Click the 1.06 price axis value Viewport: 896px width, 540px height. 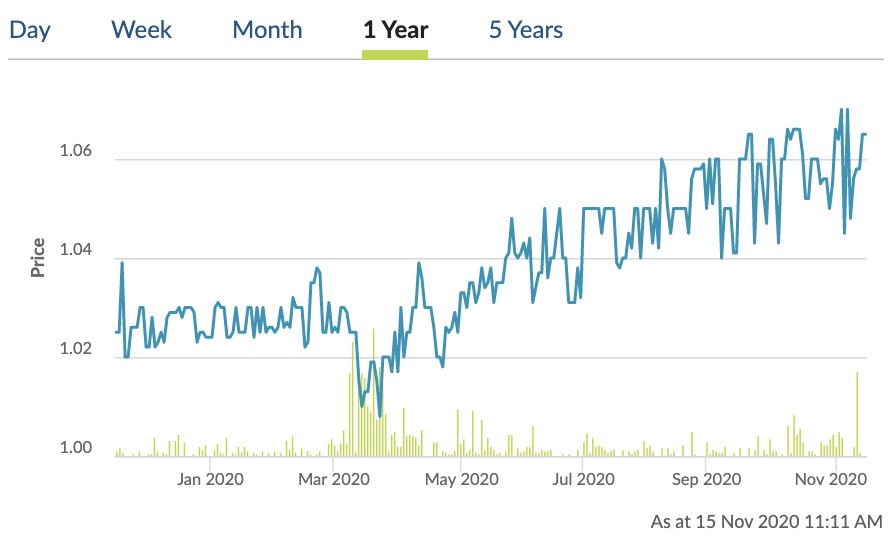(x=79, y=152)
